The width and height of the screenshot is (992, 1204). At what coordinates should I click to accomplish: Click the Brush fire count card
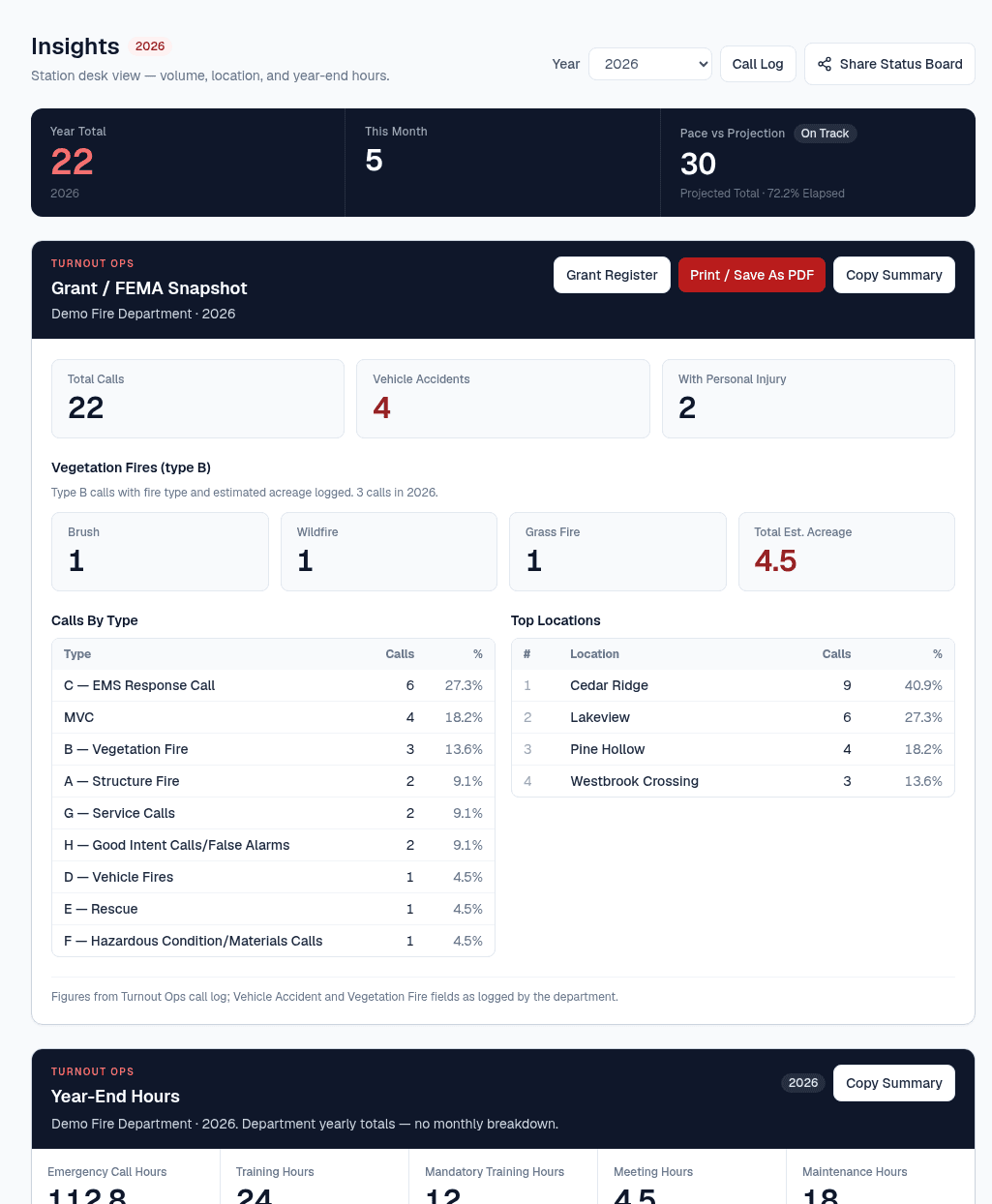tap(160, 552)
